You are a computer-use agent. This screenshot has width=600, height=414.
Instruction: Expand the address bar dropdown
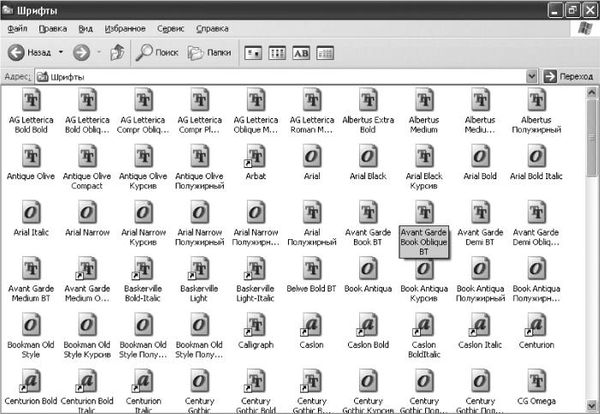[532, 76]
